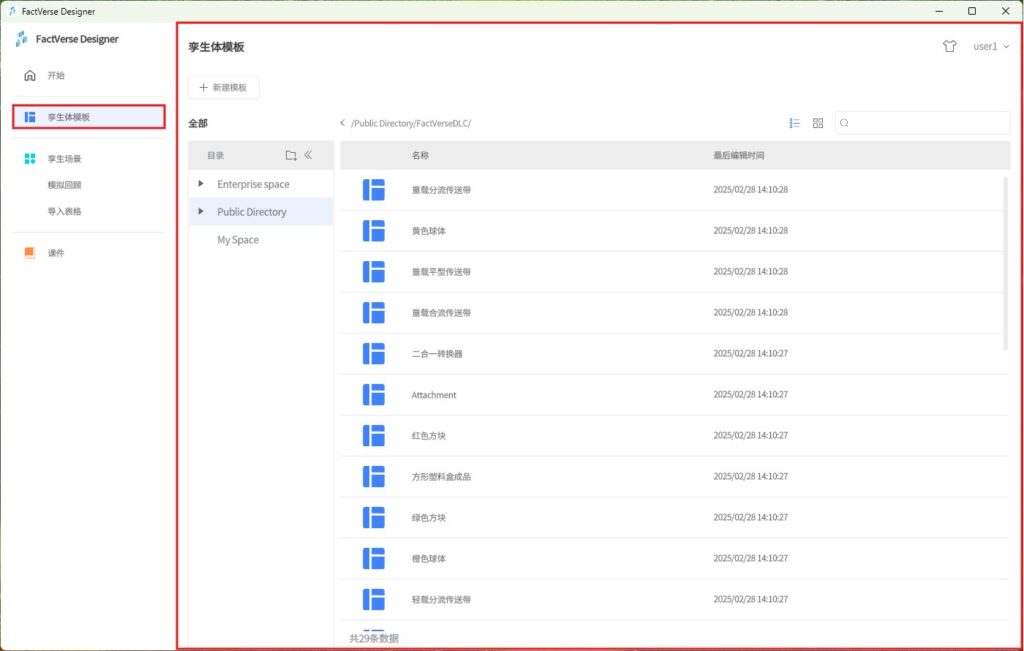The height and width of the screenshot is (651, 1024).
Task: Collapse the directory panel with double-chevron
Action: point(309,155)
